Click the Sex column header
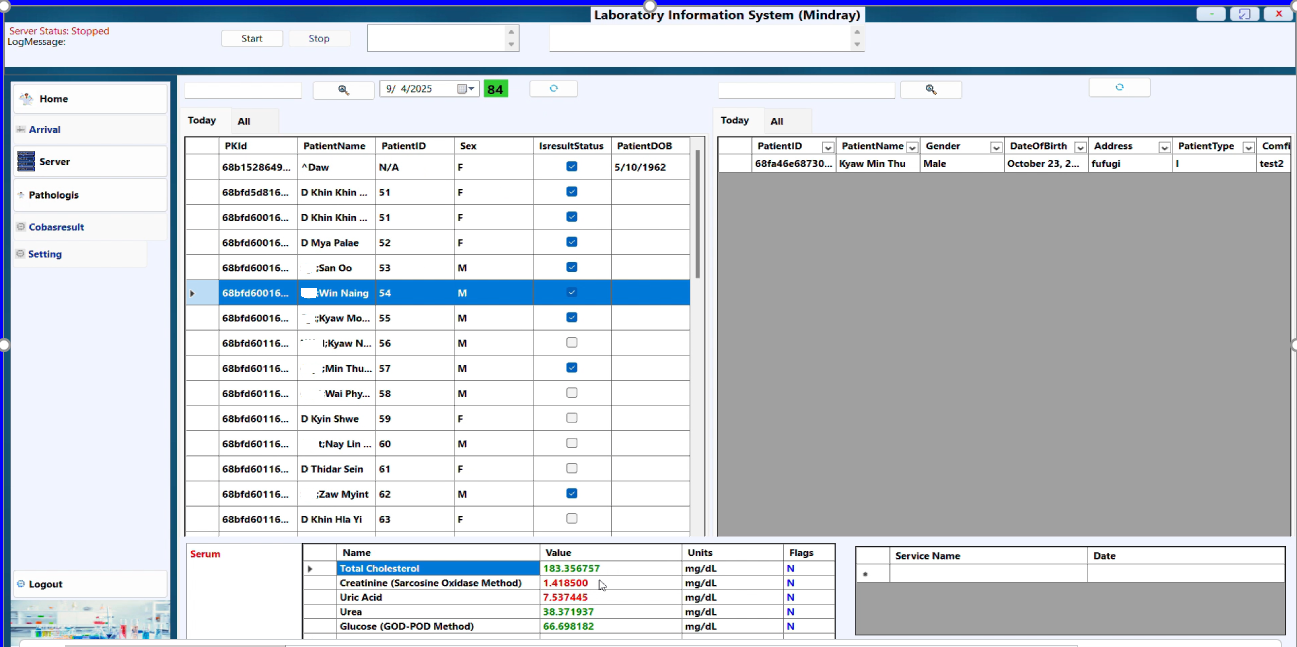The width and height of the screenshot is (1297, 647). [x=492, y=146]
